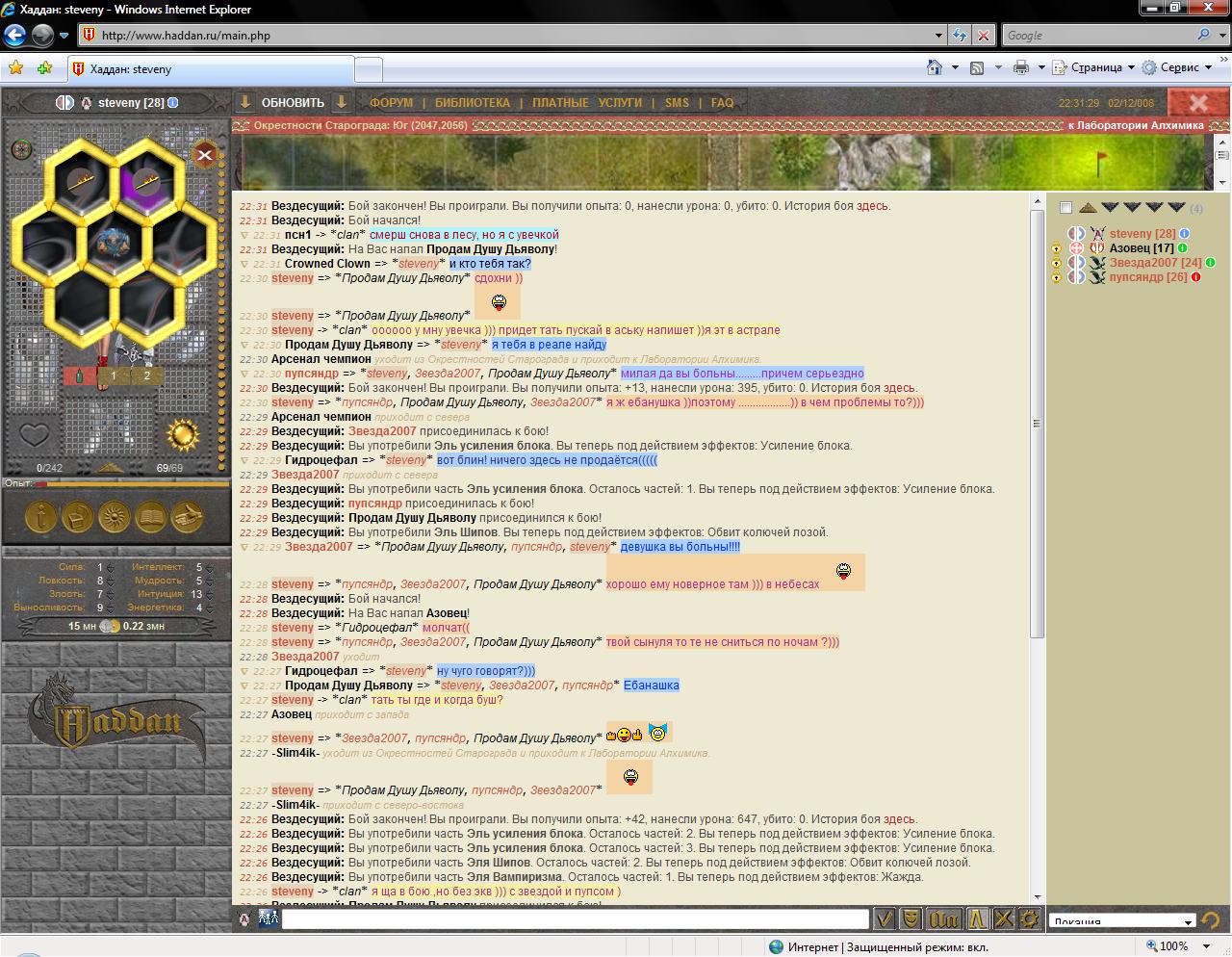Click the chat vertical scrollbar
Image resolution: width=1232 pixels, height=957 pixels.
(1037, 549)
